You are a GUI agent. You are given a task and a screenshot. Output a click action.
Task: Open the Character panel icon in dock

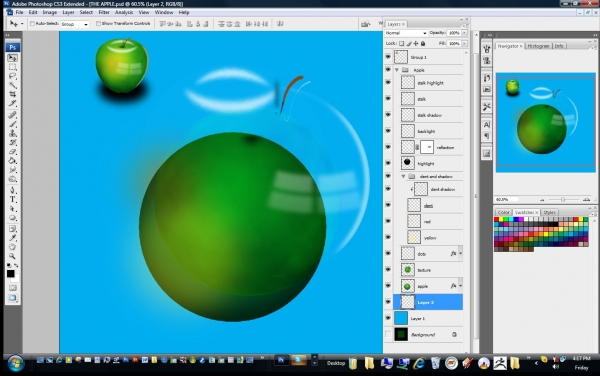(486, 125)
